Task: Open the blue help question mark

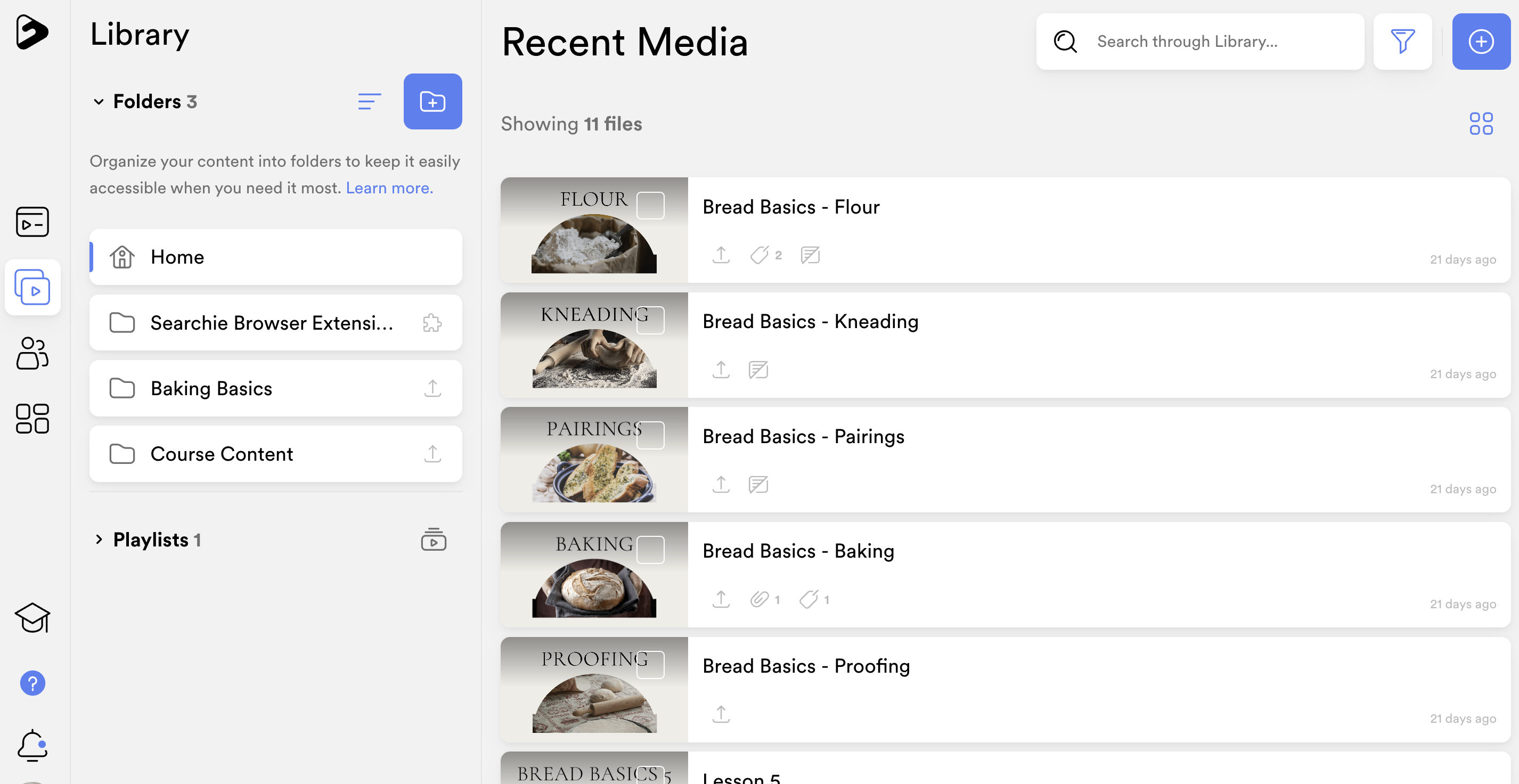Action: click(x=32, y=683)
